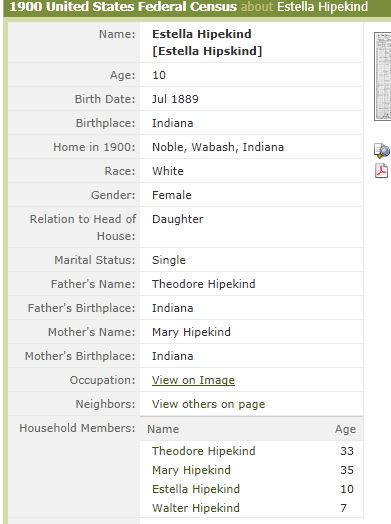This screenshot has height=524, width=391.
Task: Click the Age value 10 field
Action: pos(159,75)
